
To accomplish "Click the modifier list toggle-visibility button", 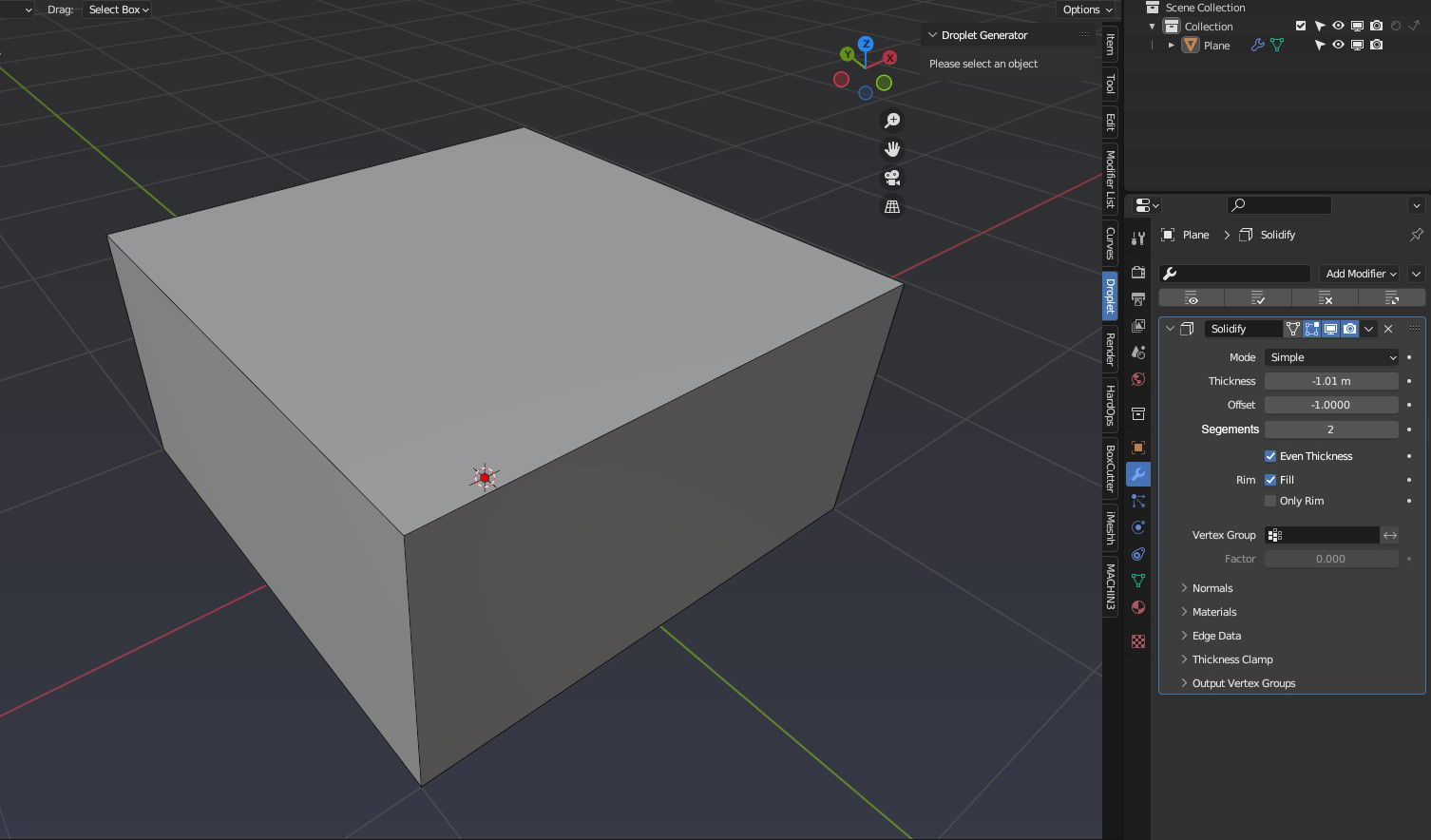I will (x=1192, y=298).
